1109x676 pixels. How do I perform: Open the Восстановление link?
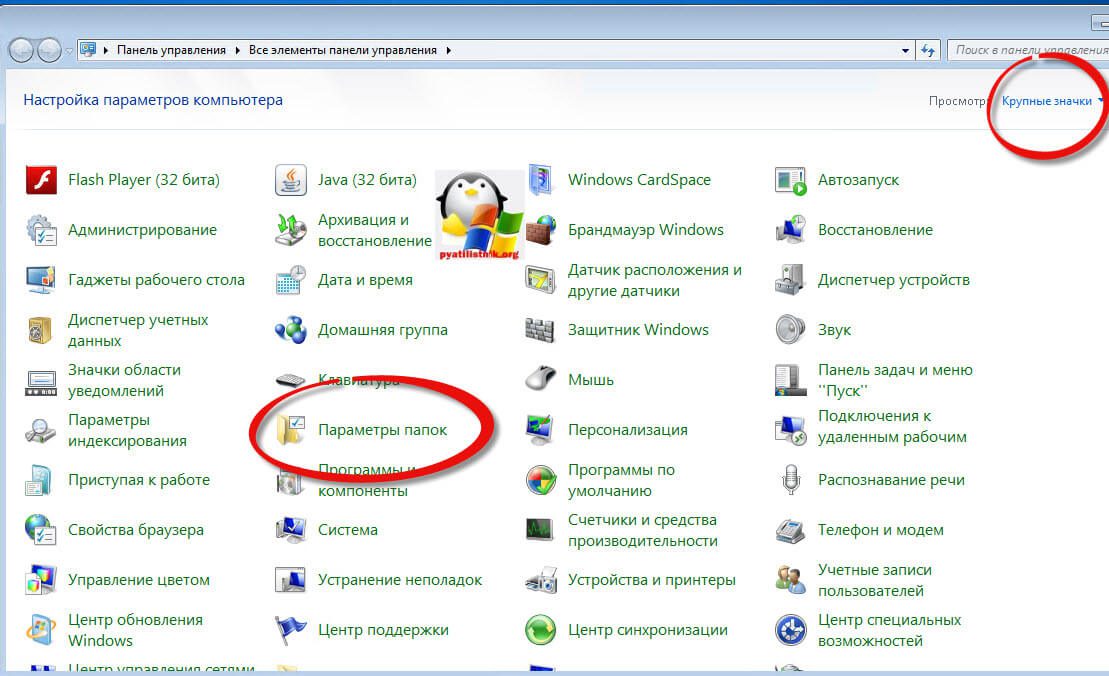pyautogui.click(x=875, y=230)
